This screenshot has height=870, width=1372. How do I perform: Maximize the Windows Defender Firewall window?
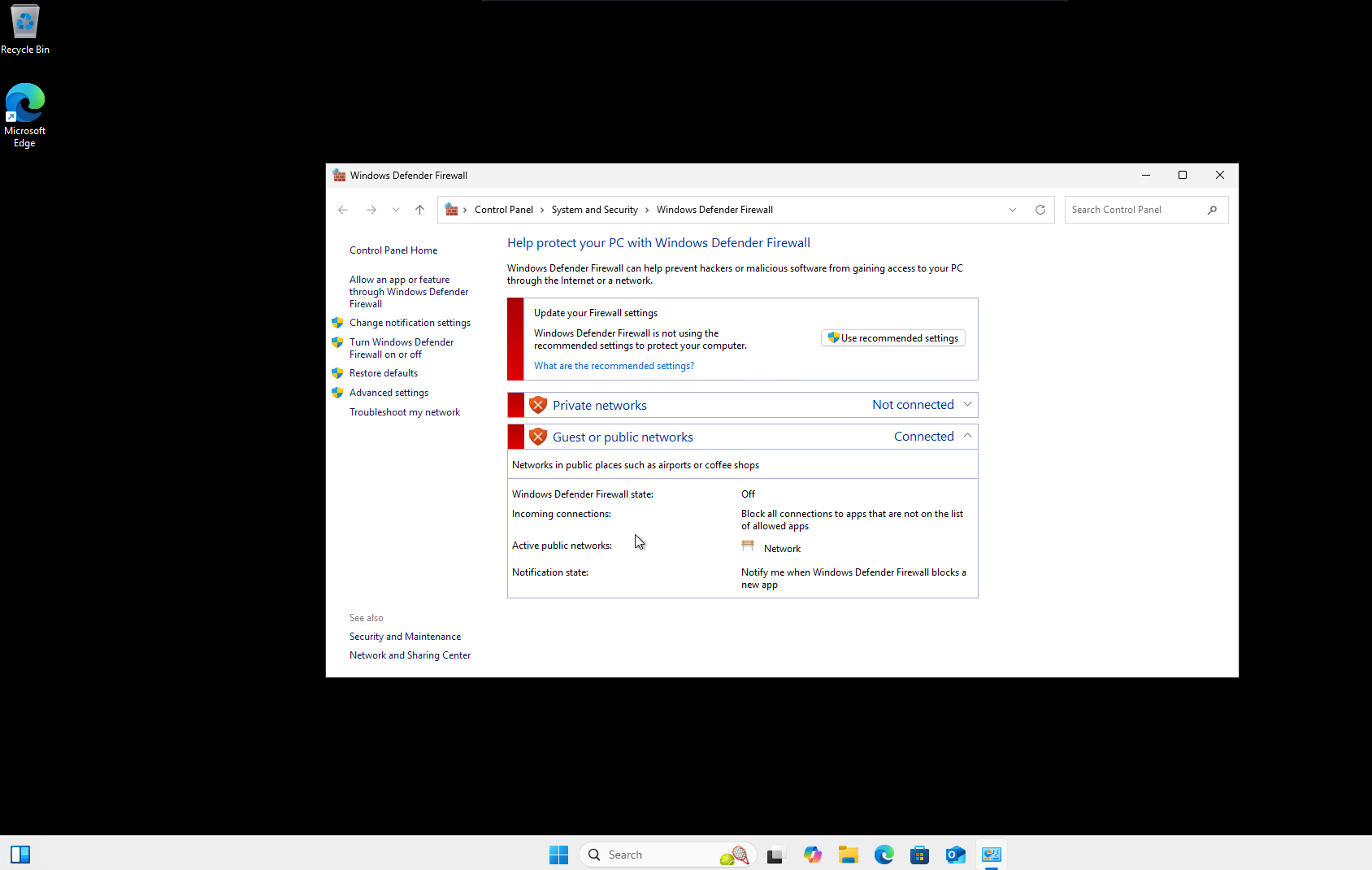coord(1183,175)
